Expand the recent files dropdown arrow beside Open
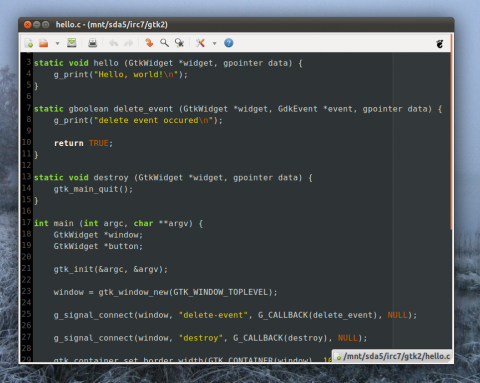480x383 pixels. [x=57, y=43]
